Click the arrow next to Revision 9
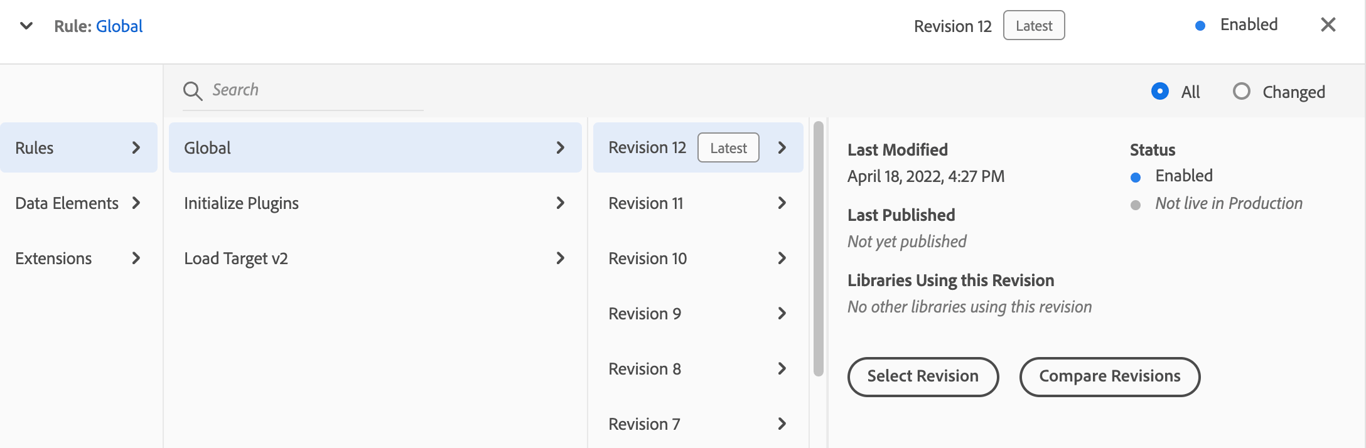This screenshot has height=448, width=1366. [782, 313]
